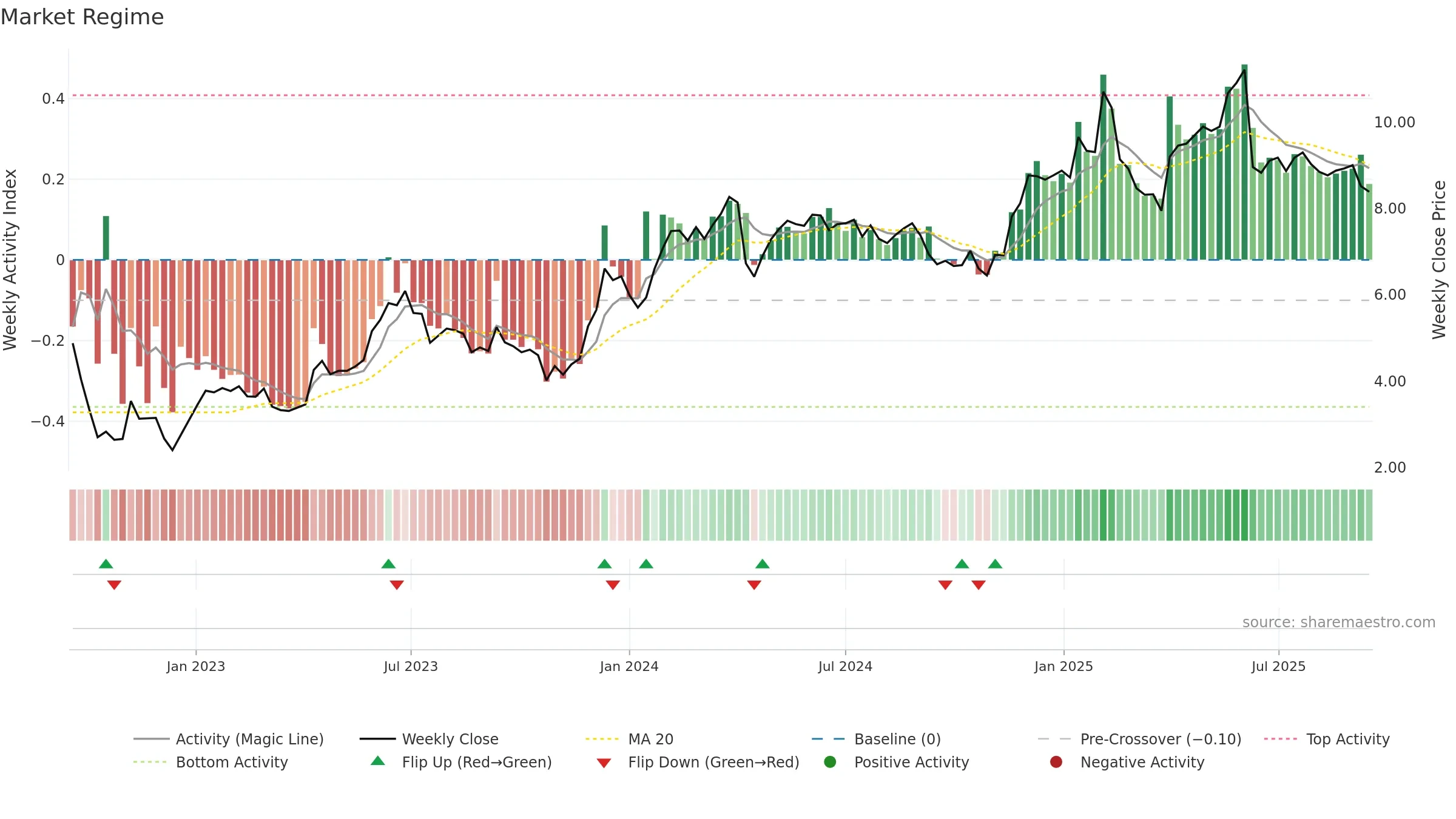Toggle the Flip Down (Green→Red) legend entry
Image resolution: width=1456 pixels, height=819 pixels.
[698, 762]
